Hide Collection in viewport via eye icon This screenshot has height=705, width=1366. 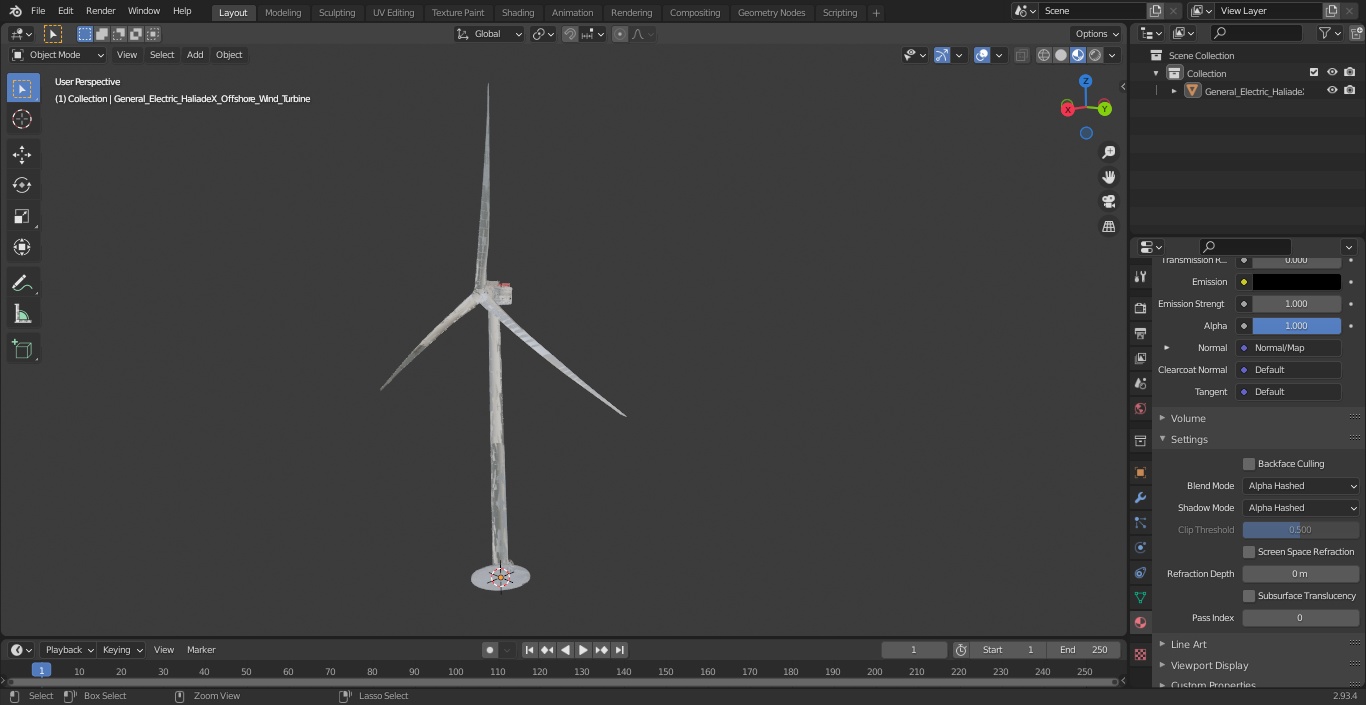(x=1332, y=73)
